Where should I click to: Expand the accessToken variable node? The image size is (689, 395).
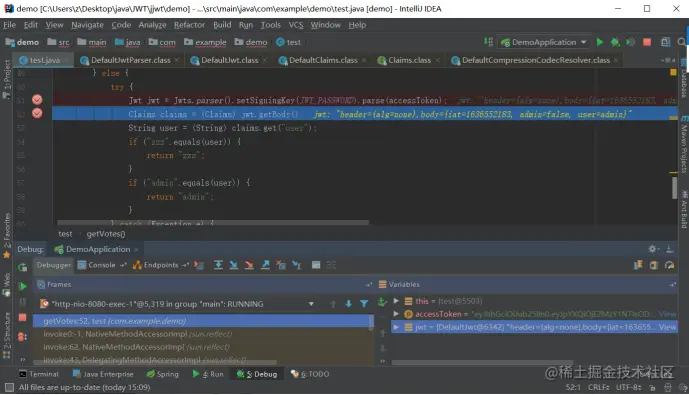[x=396, y=314]
